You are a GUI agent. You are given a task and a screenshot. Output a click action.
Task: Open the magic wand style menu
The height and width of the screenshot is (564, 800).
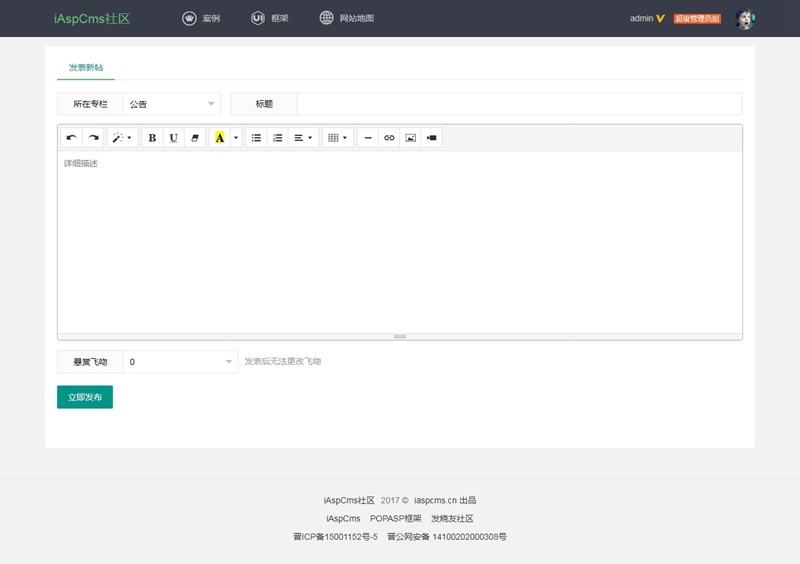point(122,138)
